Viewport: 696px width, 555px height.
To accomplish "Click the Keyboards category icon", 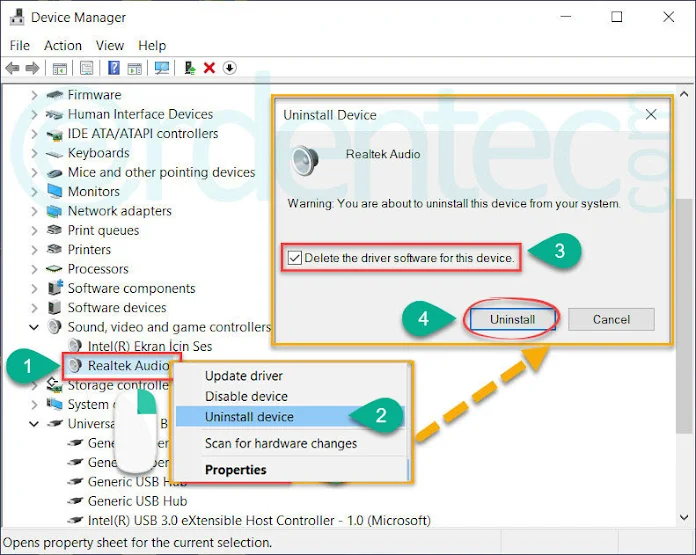I will click(55, 154).
